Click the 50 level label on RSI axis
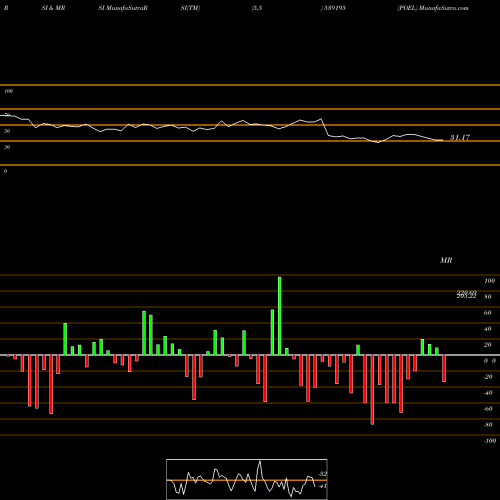This screenshot has height=500, width=500. pyautogui.click(x=7, y=131)
